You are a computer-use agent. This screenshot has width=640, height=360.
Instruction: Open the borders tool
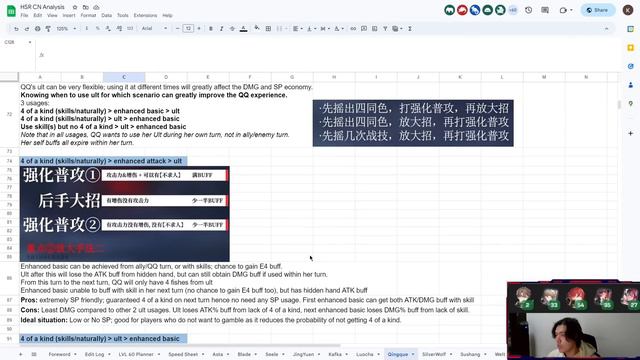point(268,29)
